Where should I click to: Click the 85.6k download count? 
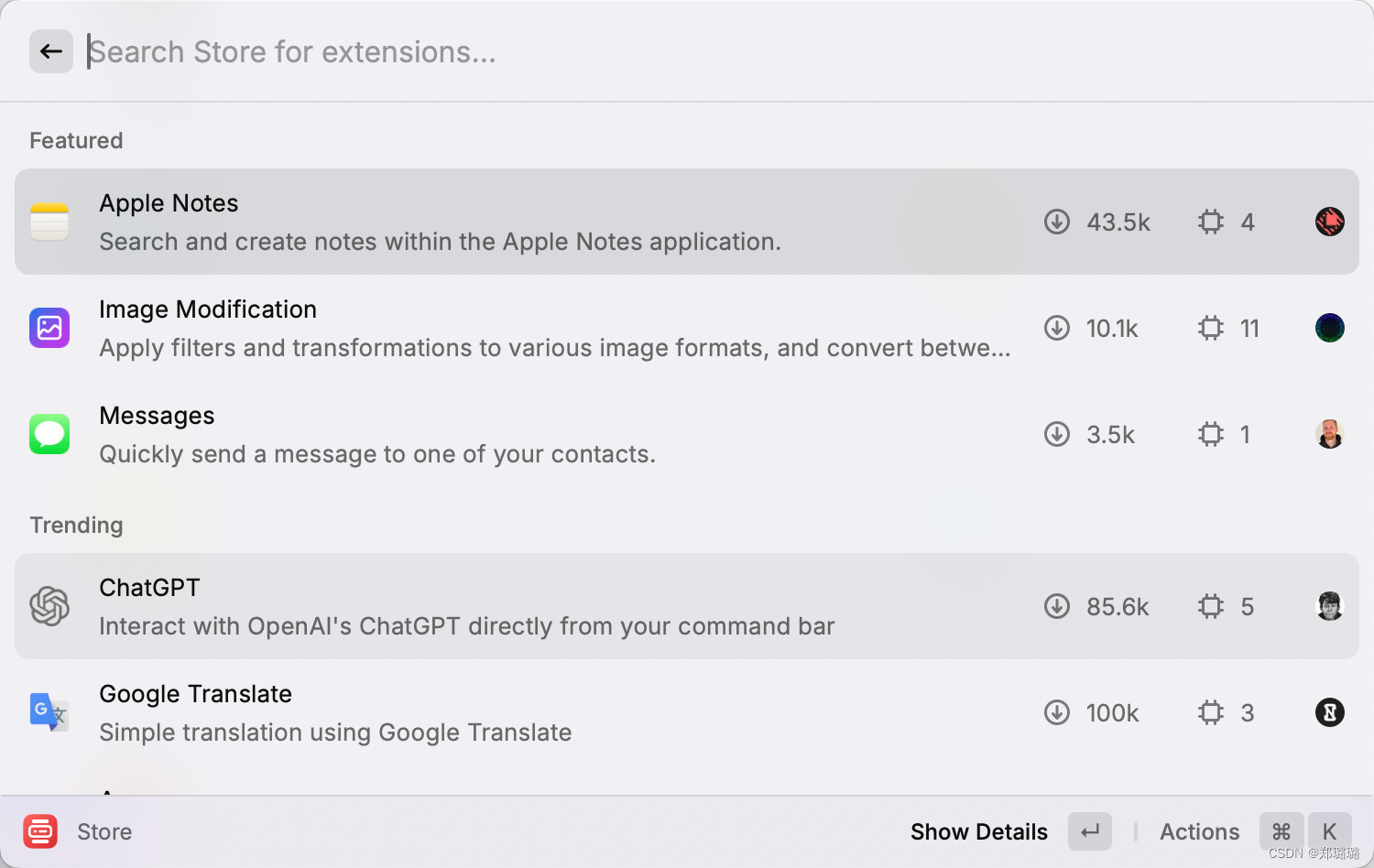click(1118, 607)
